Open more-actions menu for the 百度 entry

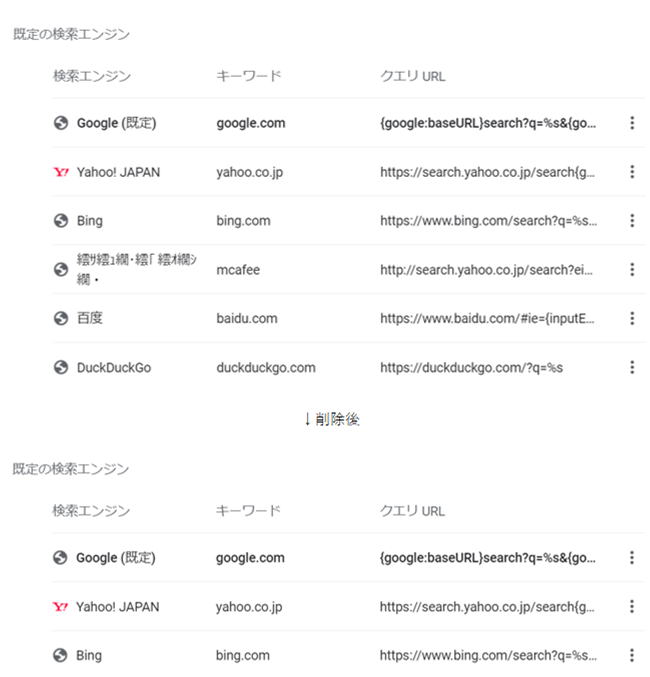632,318
